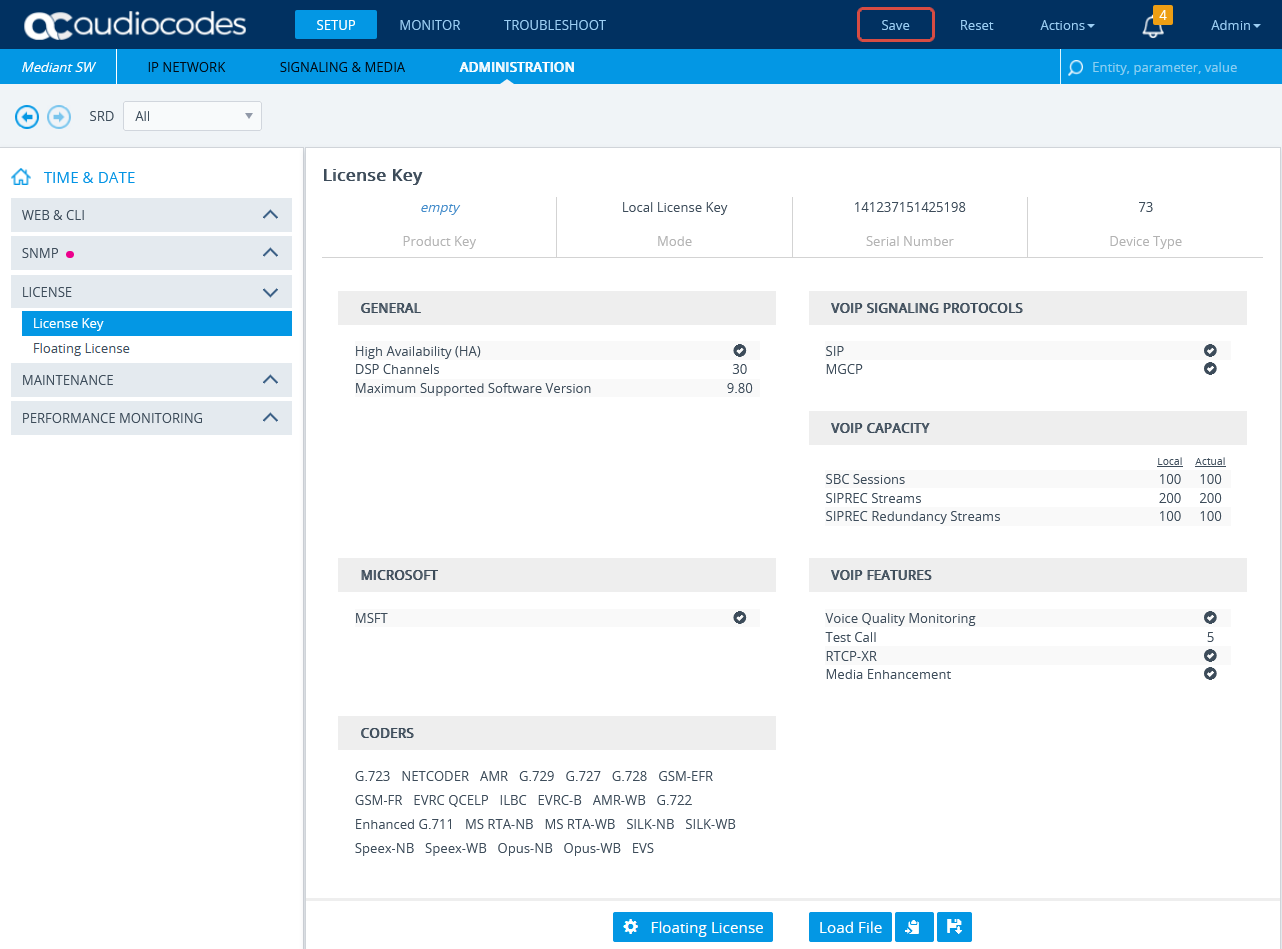Open the Admin user dropdown

point(1235,25)
